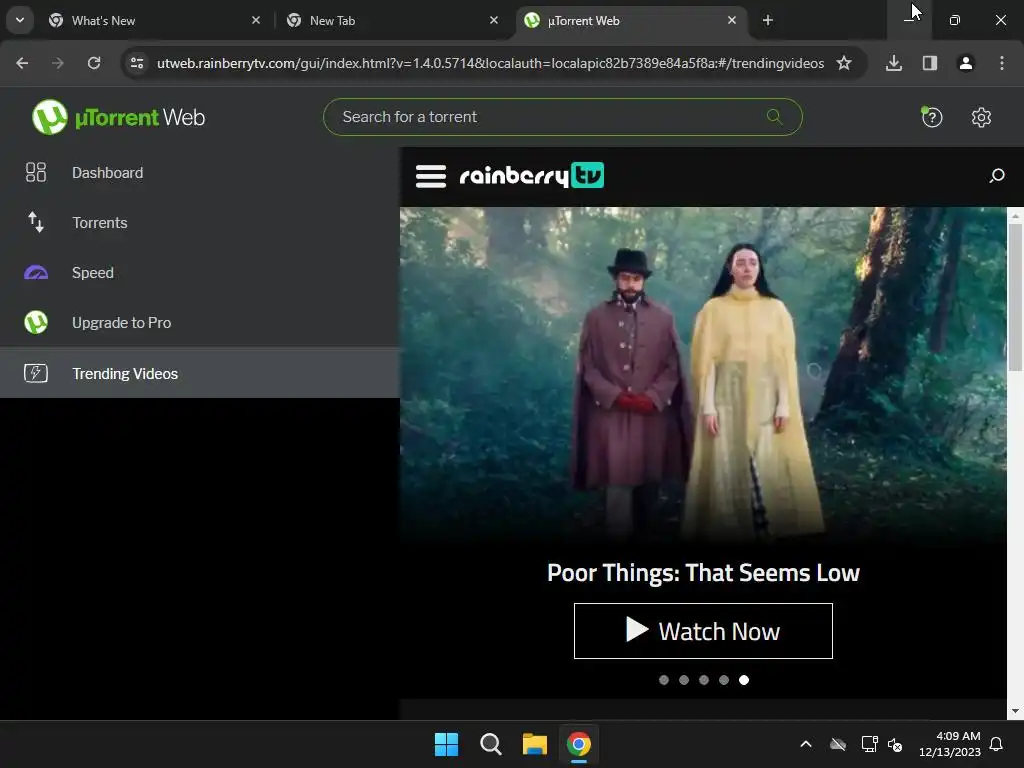Screen dimensions: 1024x768
Task: Open Chrome three-dot menu
Action: pyautogui.click(x=1002, y=63)
